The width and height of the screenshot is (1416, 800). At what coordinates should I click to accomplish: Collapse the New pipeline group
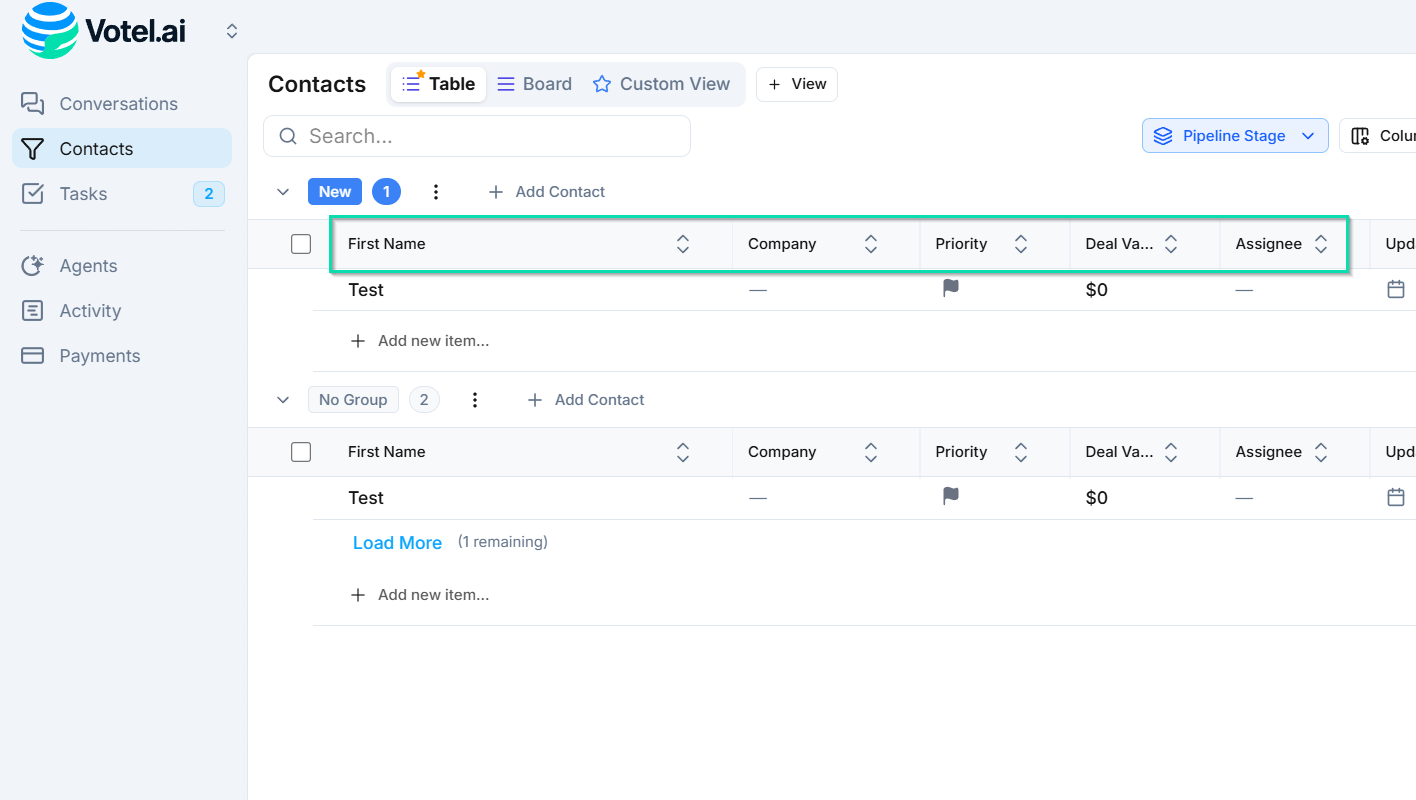pyautogui.click(x=283, y=191)
